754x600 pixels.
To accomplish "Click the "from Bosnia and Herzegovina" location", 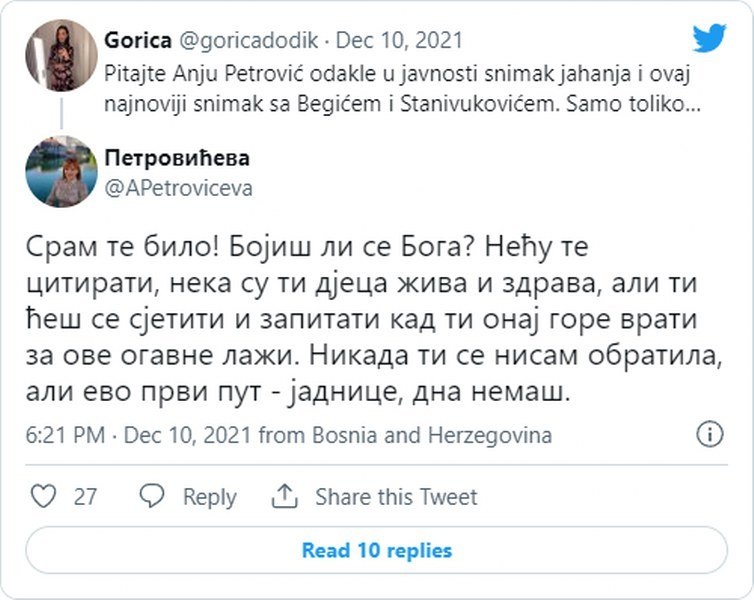I will (x=405, y=436).
